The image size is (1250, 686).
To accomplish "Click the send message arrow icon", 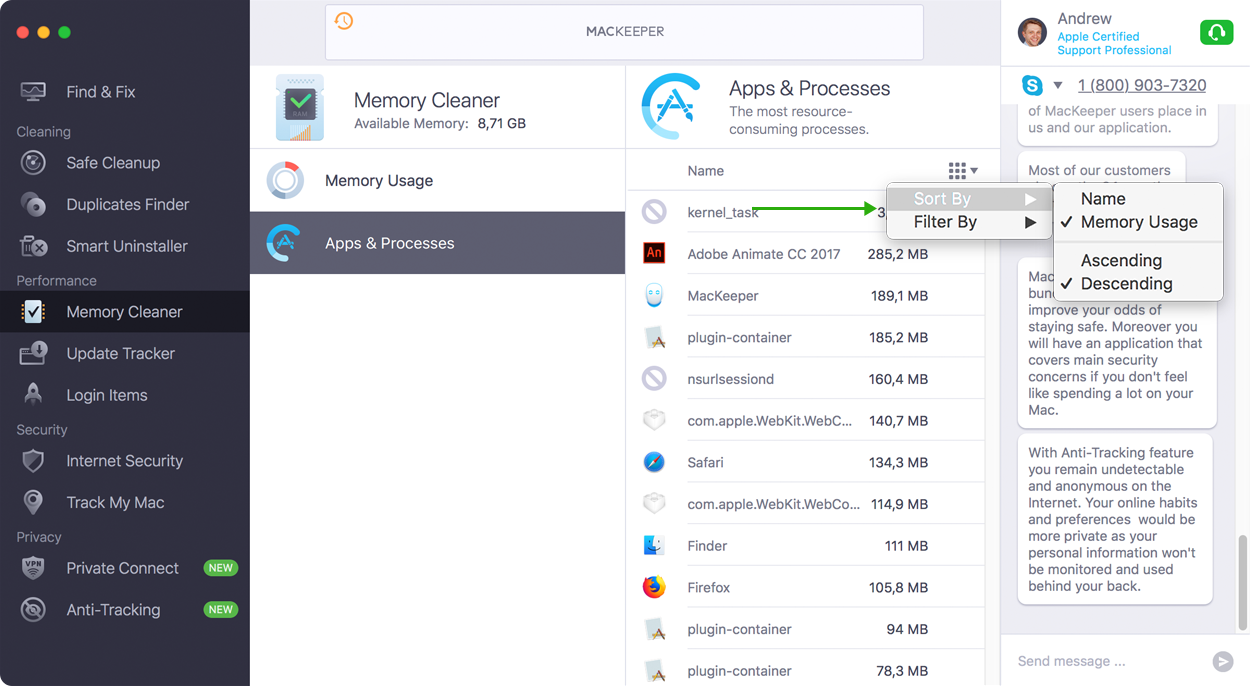I will point(1222,661).
